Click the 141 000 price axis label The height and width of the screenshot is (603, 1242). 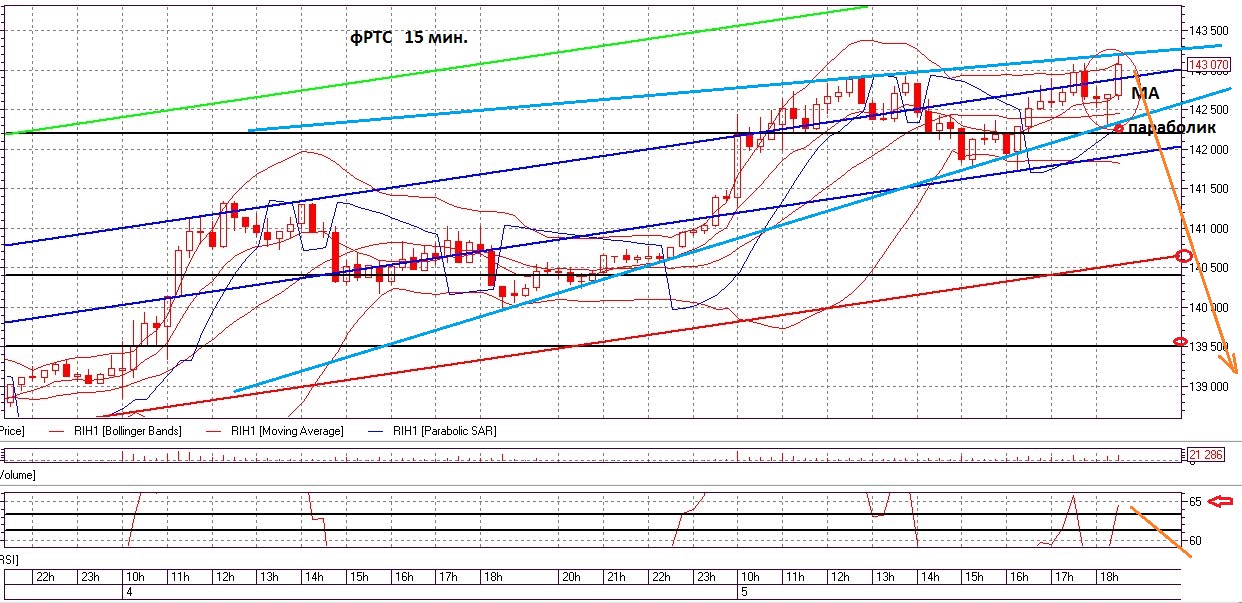pos(1207,228)
